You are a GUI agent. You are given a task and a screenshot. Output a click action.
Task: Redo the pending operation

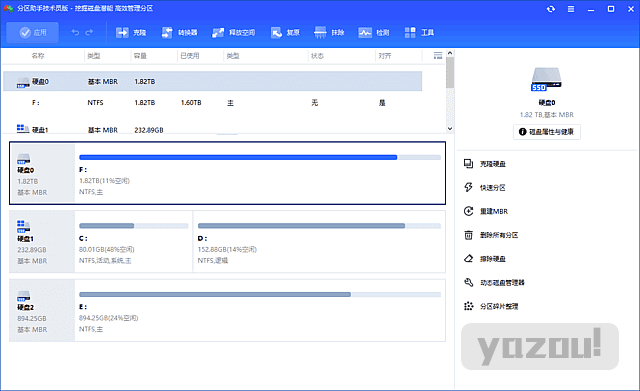coord(89,32)
